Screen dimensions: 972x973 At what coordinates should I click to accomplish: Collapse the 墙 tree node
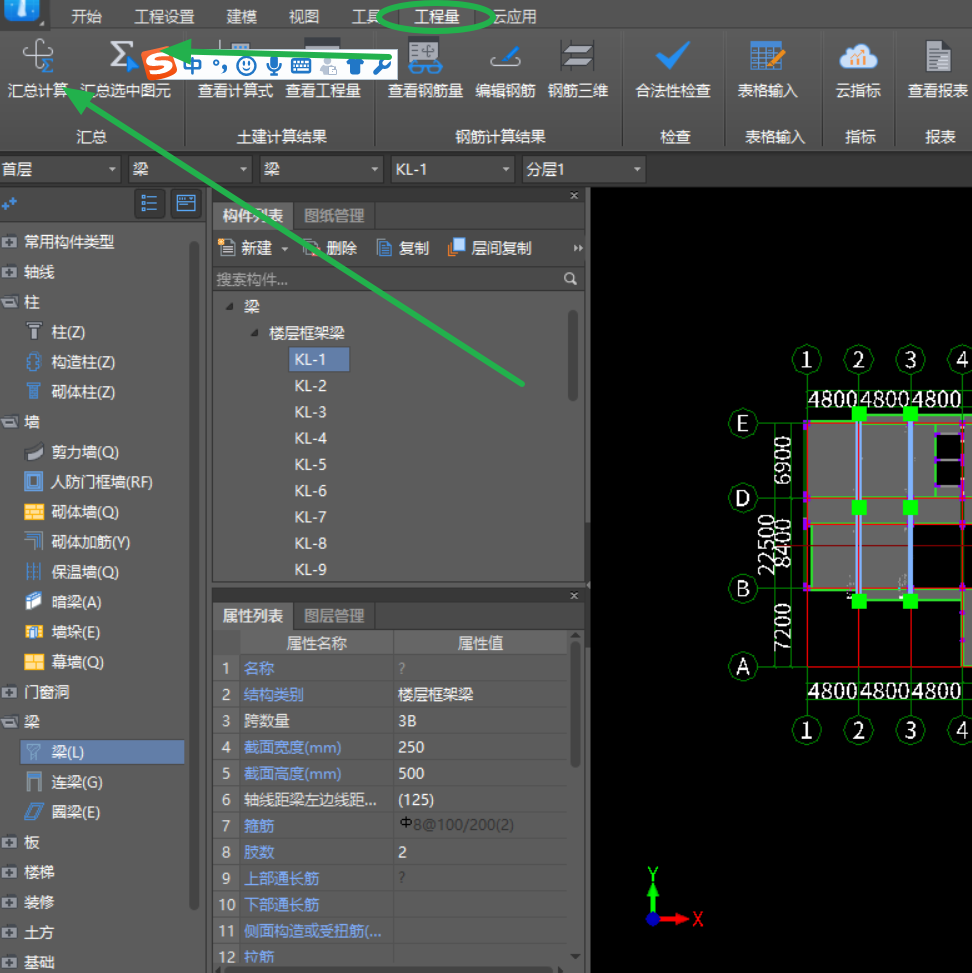[x=9, y=421]
